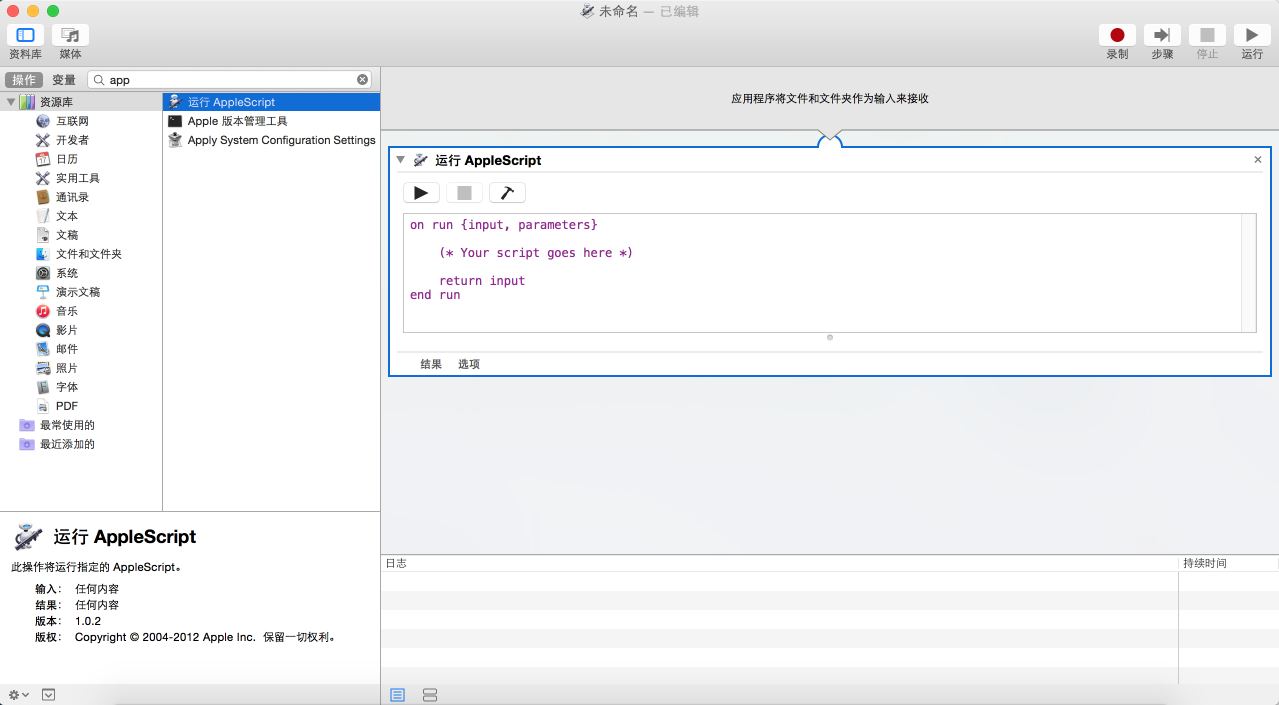Show the variables view icon
Viewport: 1279px width, 705px height.
(x=430, y=695)
